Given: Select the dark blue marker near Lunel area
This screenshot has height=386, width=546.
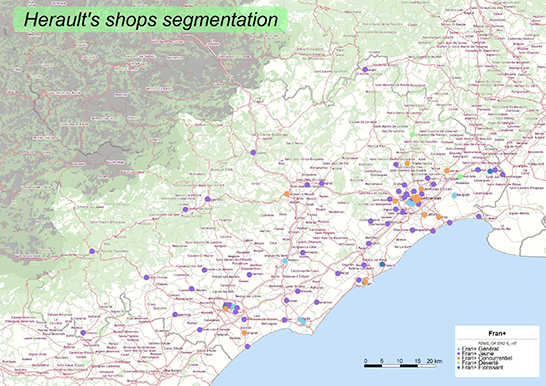Looking at the screenshot, I should tap(490, 171).
